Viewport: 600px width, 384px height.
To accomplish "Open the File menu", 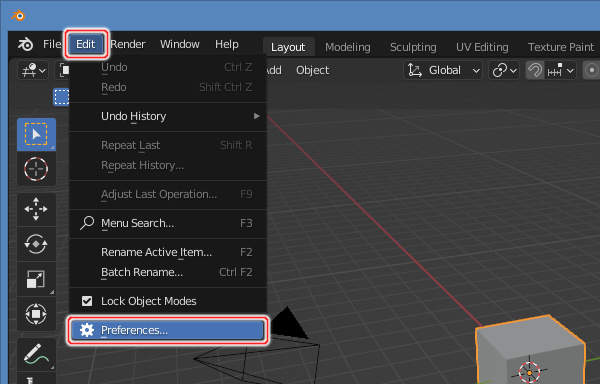I will tap(52, 44).
